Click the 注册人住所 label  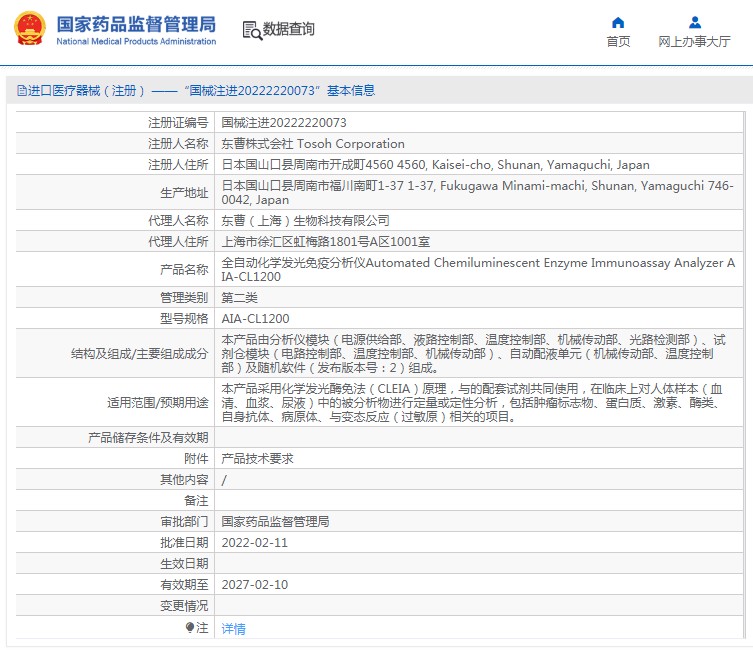click(178, 165)
